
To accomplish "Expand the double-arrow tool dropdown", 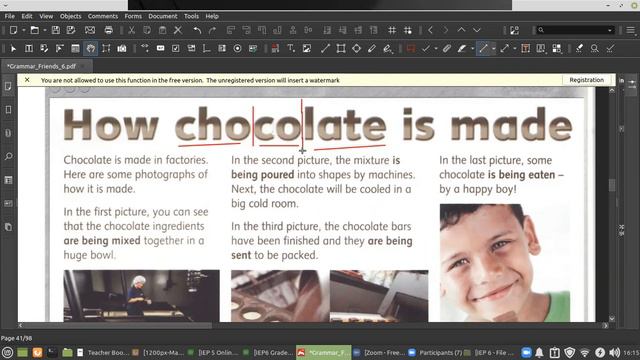I will point(515,49).
